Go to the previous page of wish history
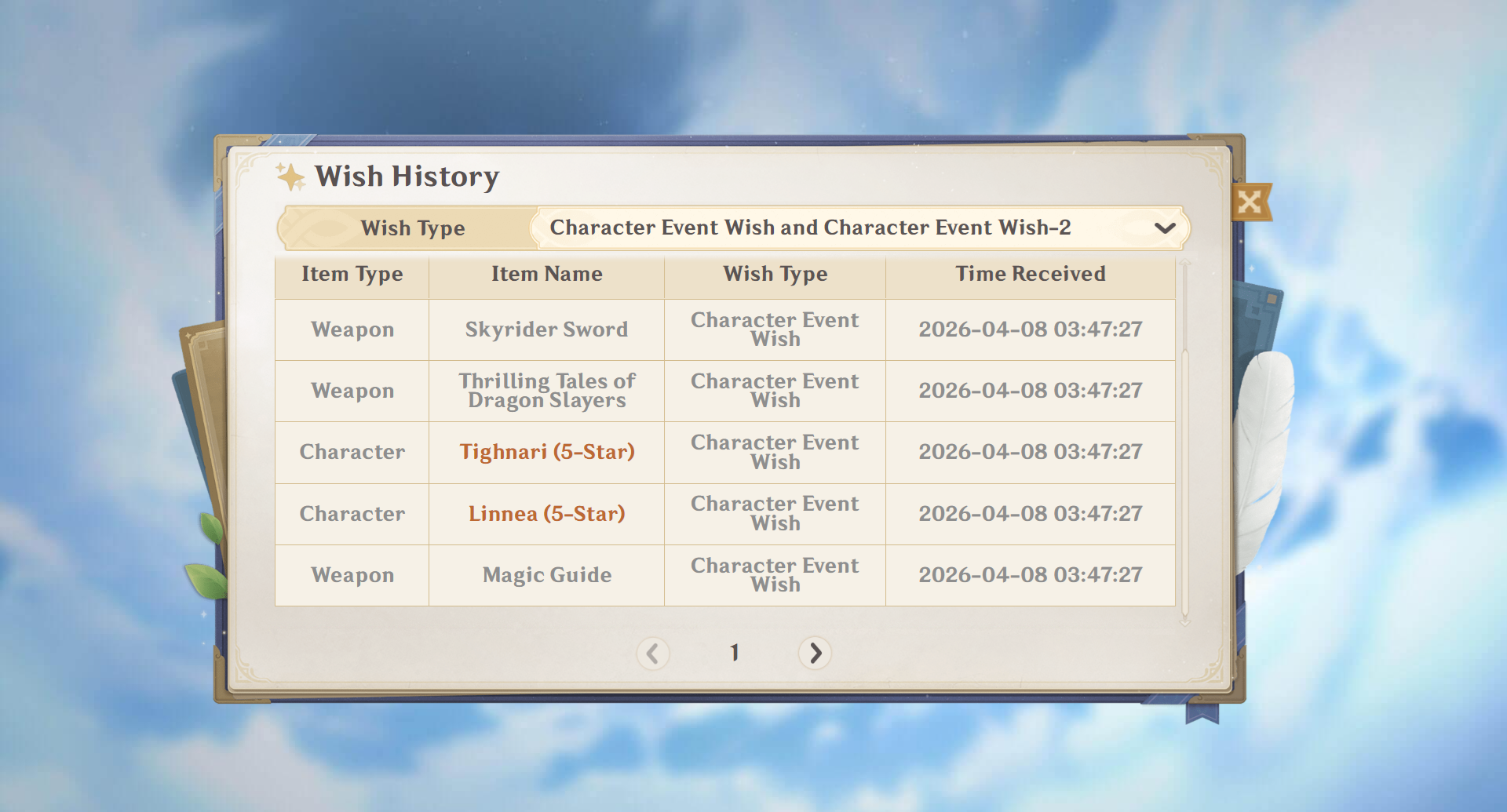This screenshot has width=1507, height=812. (x=653, y=653)
